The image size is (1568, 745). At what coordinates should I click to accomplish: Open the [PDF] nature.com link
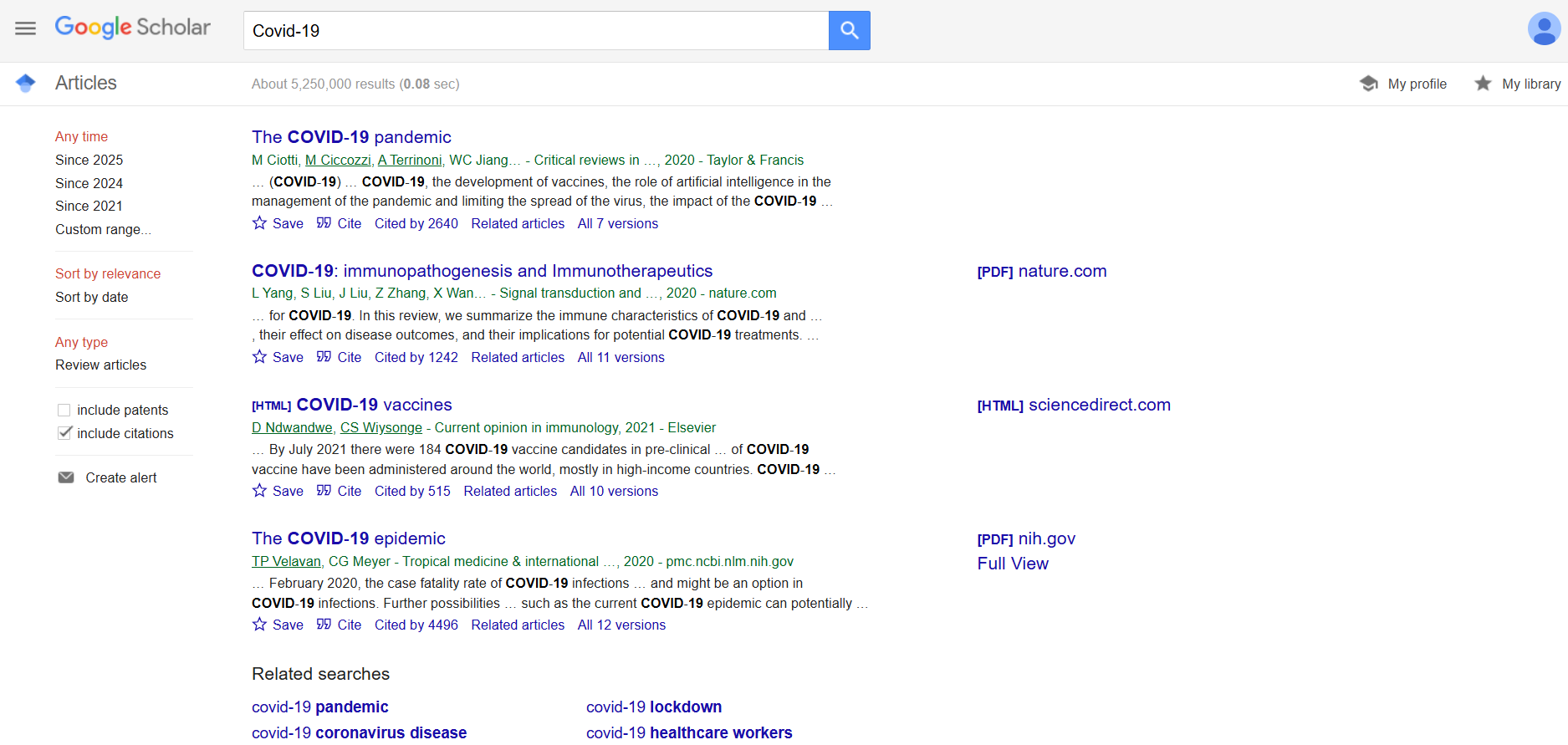tap(1042, 271)
